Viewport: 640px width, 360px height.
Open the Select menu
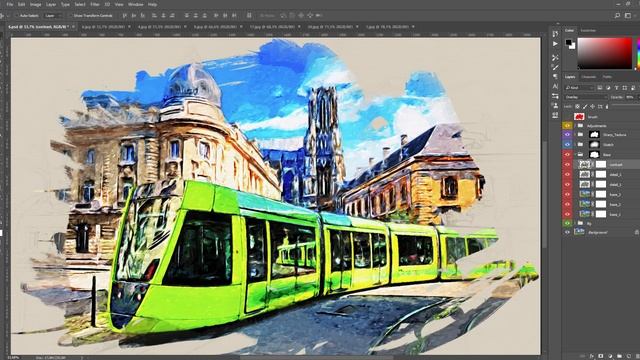[x=80, y=4]
